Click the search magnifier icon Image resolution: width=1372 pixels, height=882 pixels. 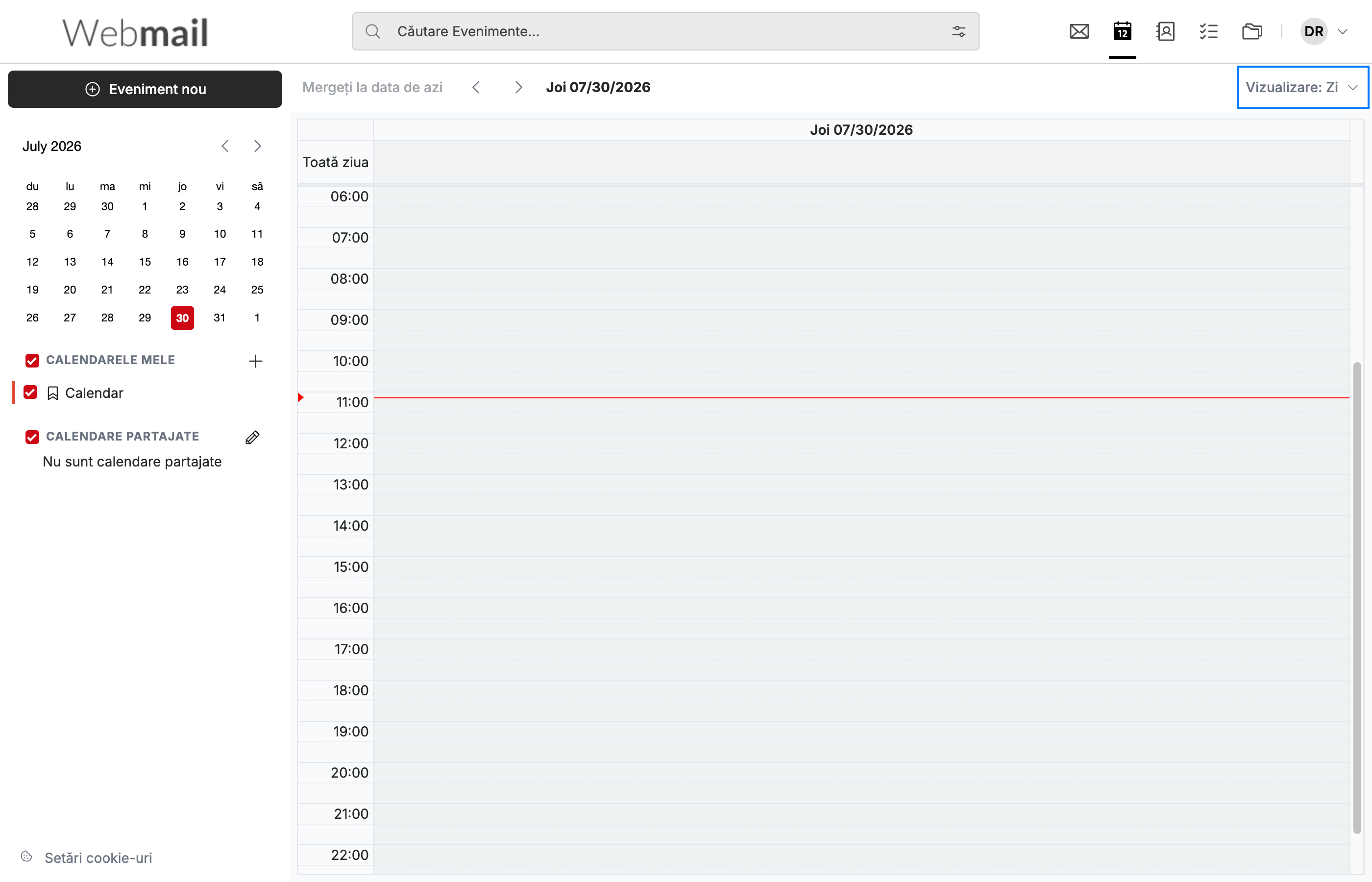click(373, 31)
